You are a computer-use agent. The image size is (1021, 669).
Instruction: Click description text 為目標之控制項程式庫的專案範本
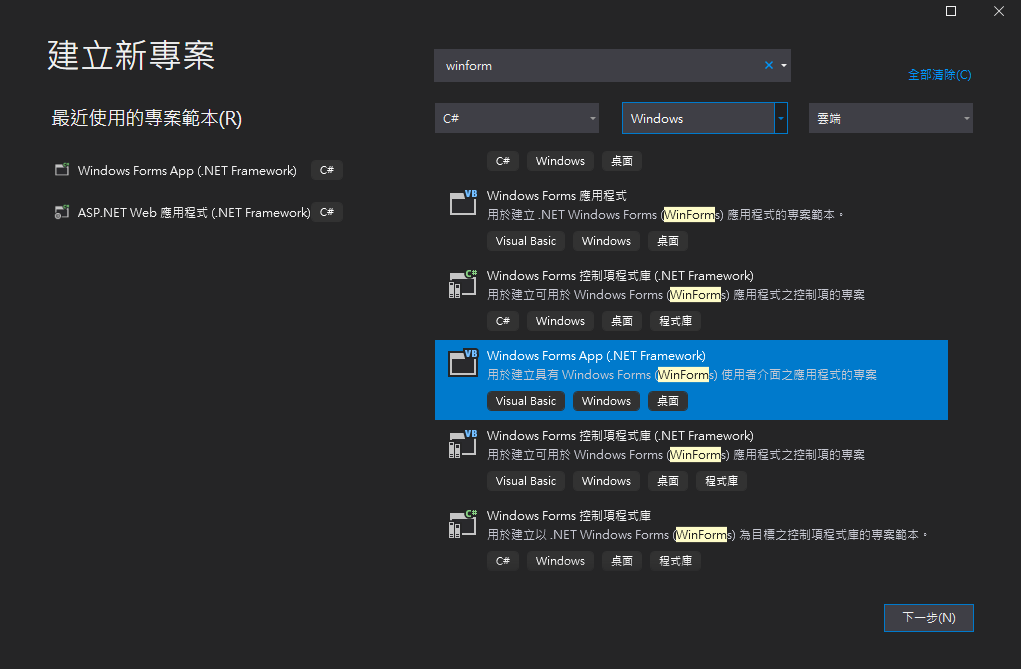(835, 535)
